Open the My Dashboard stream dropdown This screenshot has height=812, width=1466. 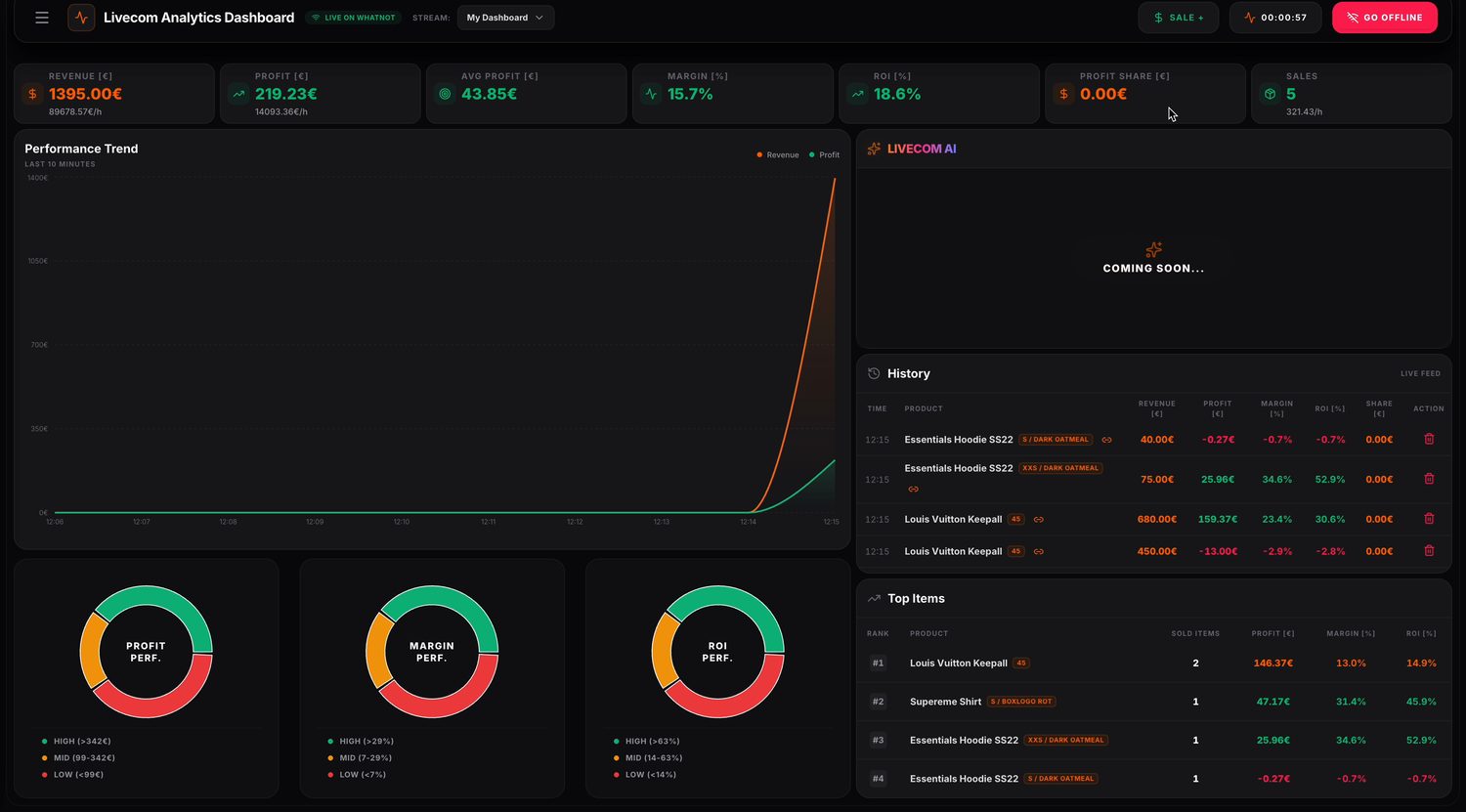pos(505,18)
